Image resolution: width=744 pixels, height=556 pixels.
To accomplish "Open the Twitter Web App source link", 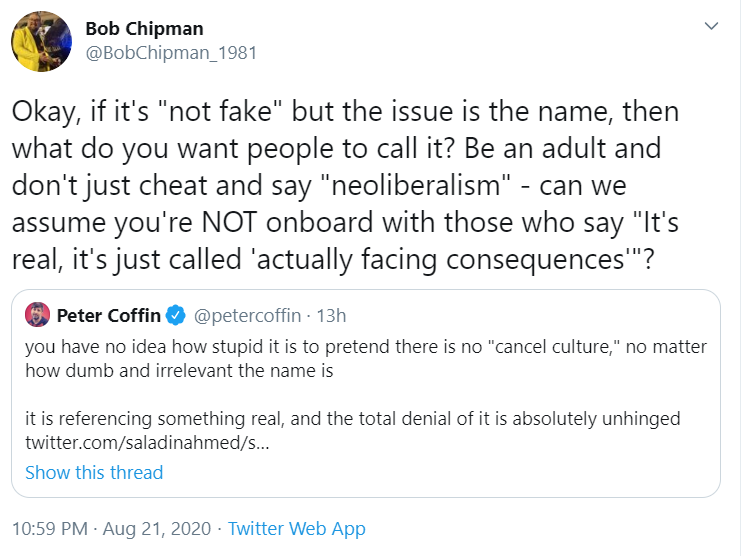I will point(297,528).
